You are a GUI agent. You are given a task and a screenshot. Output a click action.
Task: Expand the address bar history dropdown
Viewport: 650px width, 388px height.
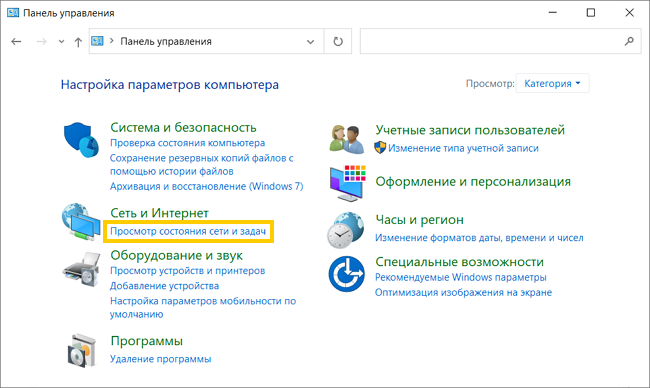310,41
